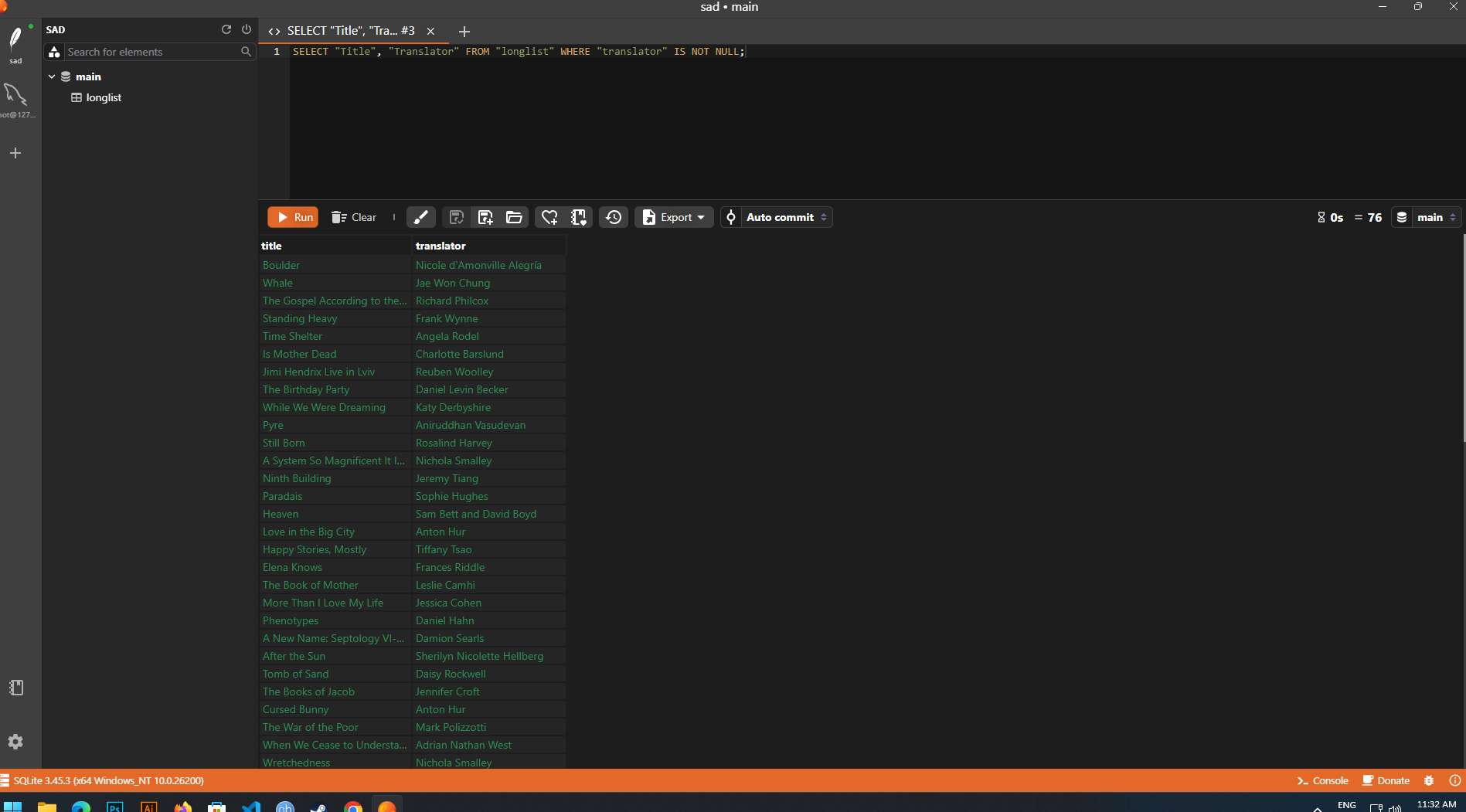This screenshot has width=1466, height=812.
Task: Click the save query as new file icon
Action: pos(485,217)
